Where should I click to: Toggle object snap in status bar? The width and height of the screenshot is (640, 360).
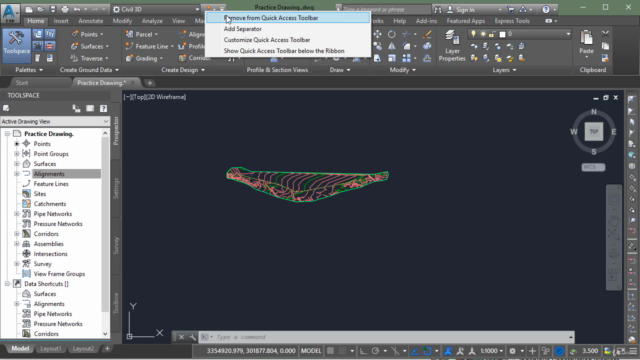pos(427,351)
